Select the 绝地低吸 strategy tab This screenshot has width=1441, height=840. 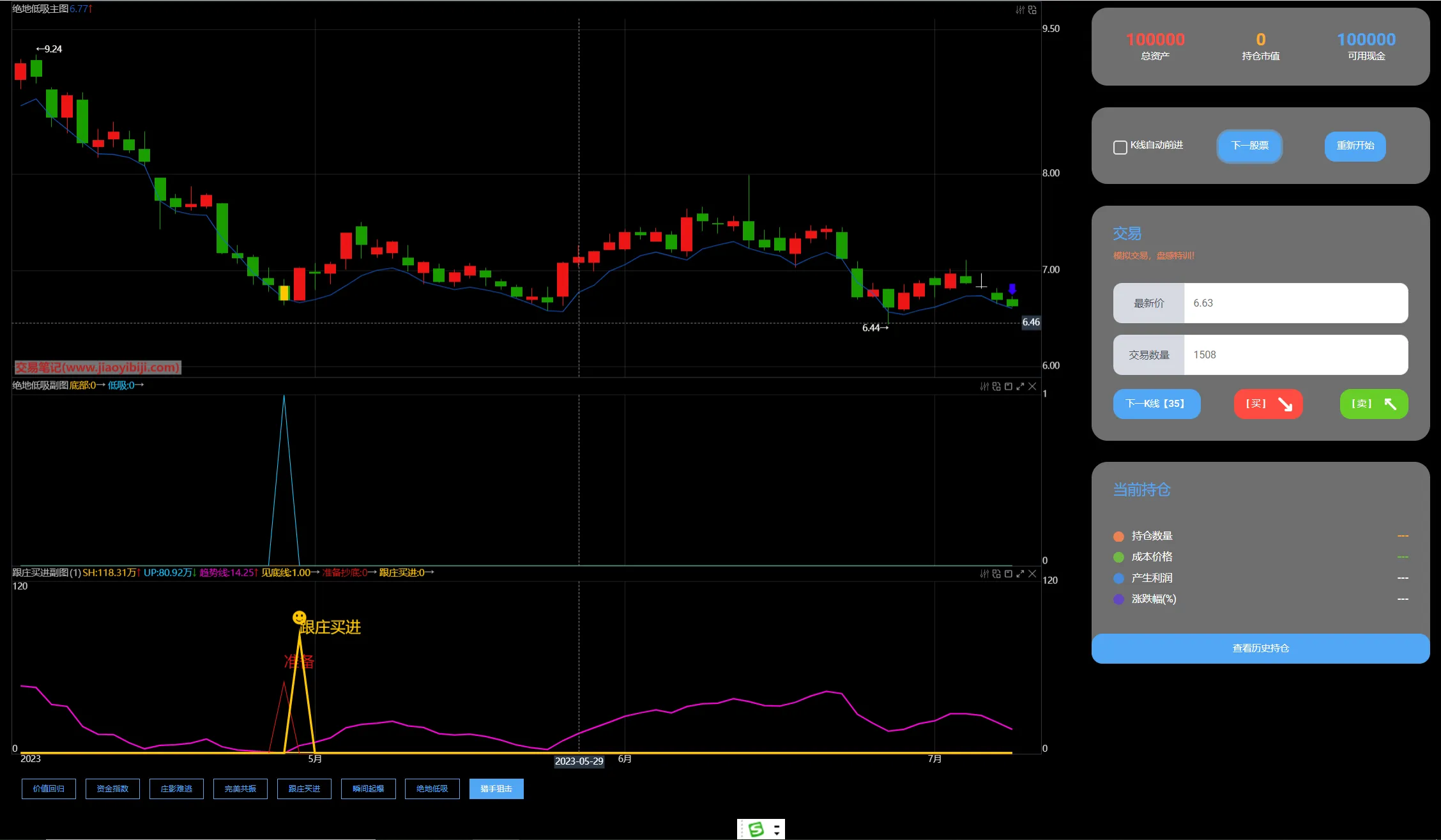pos(432,789)
